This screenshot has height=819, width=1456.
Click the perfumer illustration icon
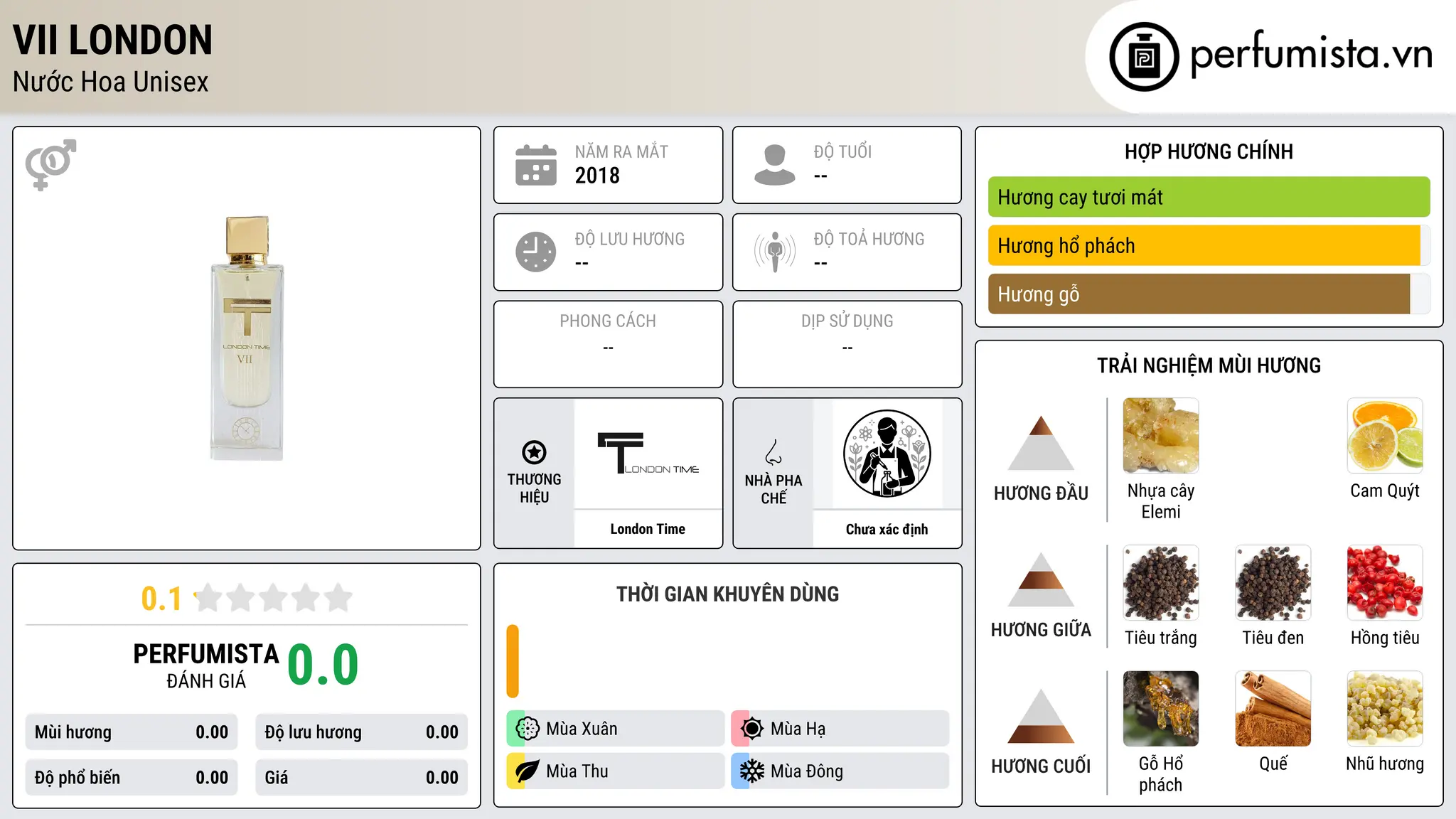click(x=887, y=454)
